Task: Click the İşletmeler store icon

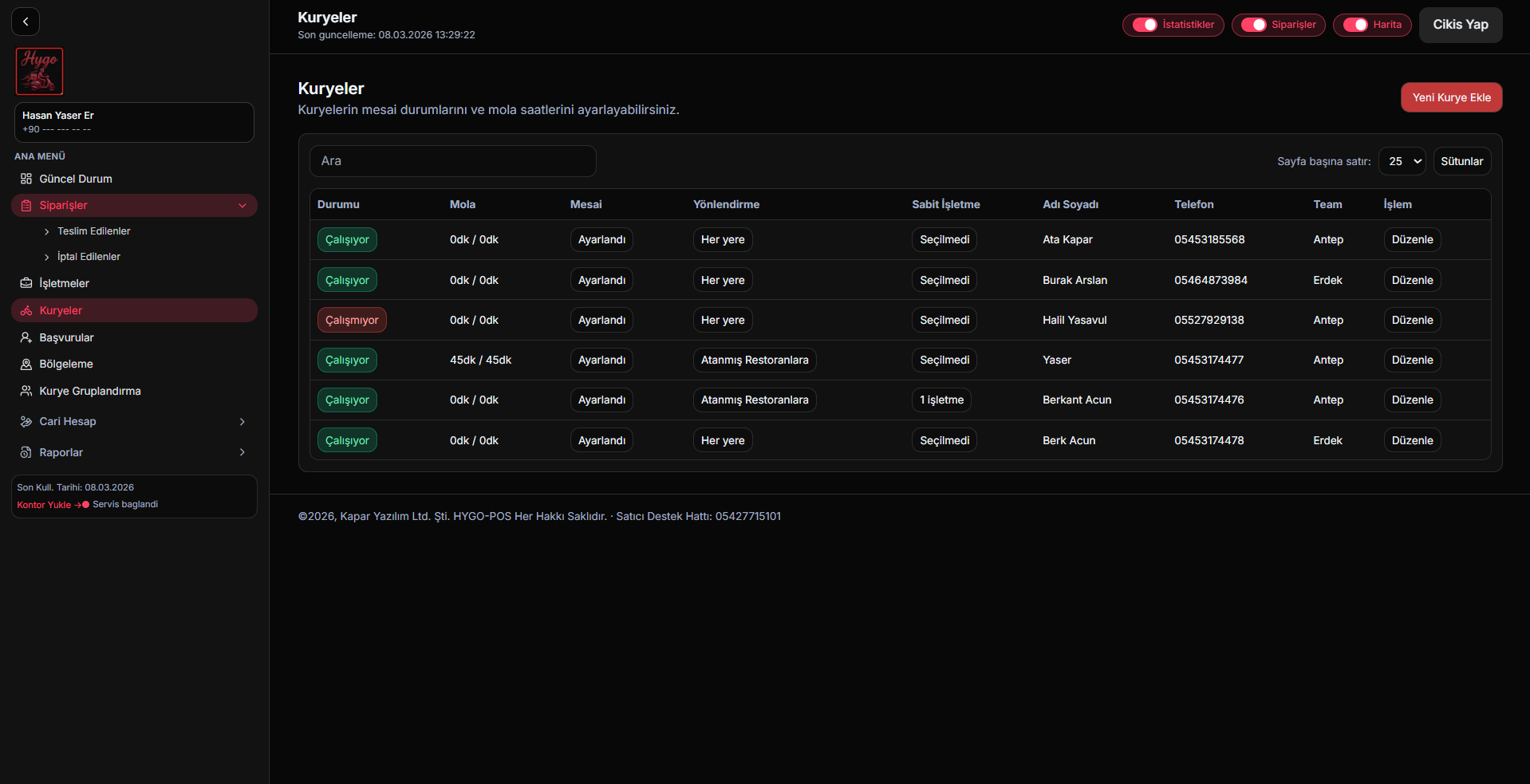Action: coord(26,283)
